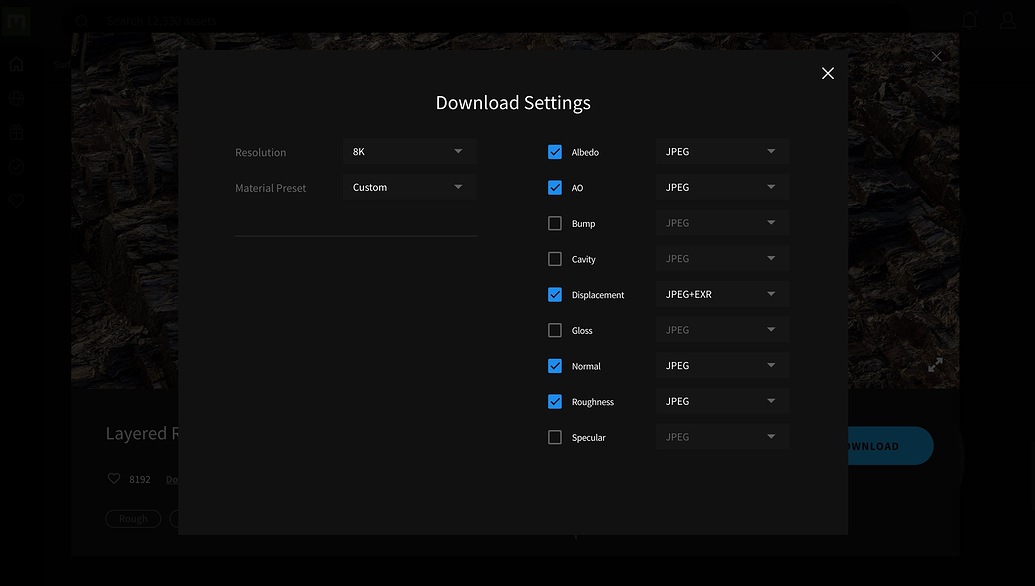Open the Bump format dropdown
The image size is (1035, 586).
pyautogui.click(x=722, y=223)
